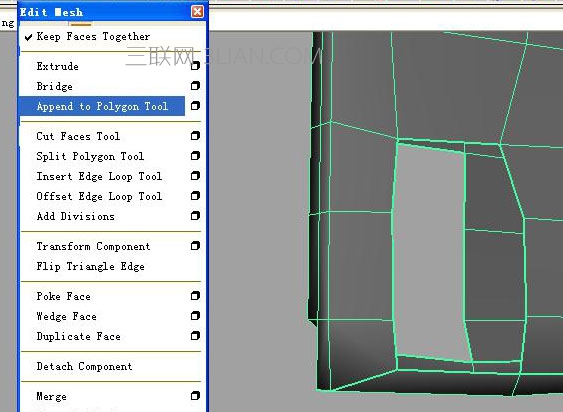Open Insert Edge Loop Tool options box

(195, 176)
